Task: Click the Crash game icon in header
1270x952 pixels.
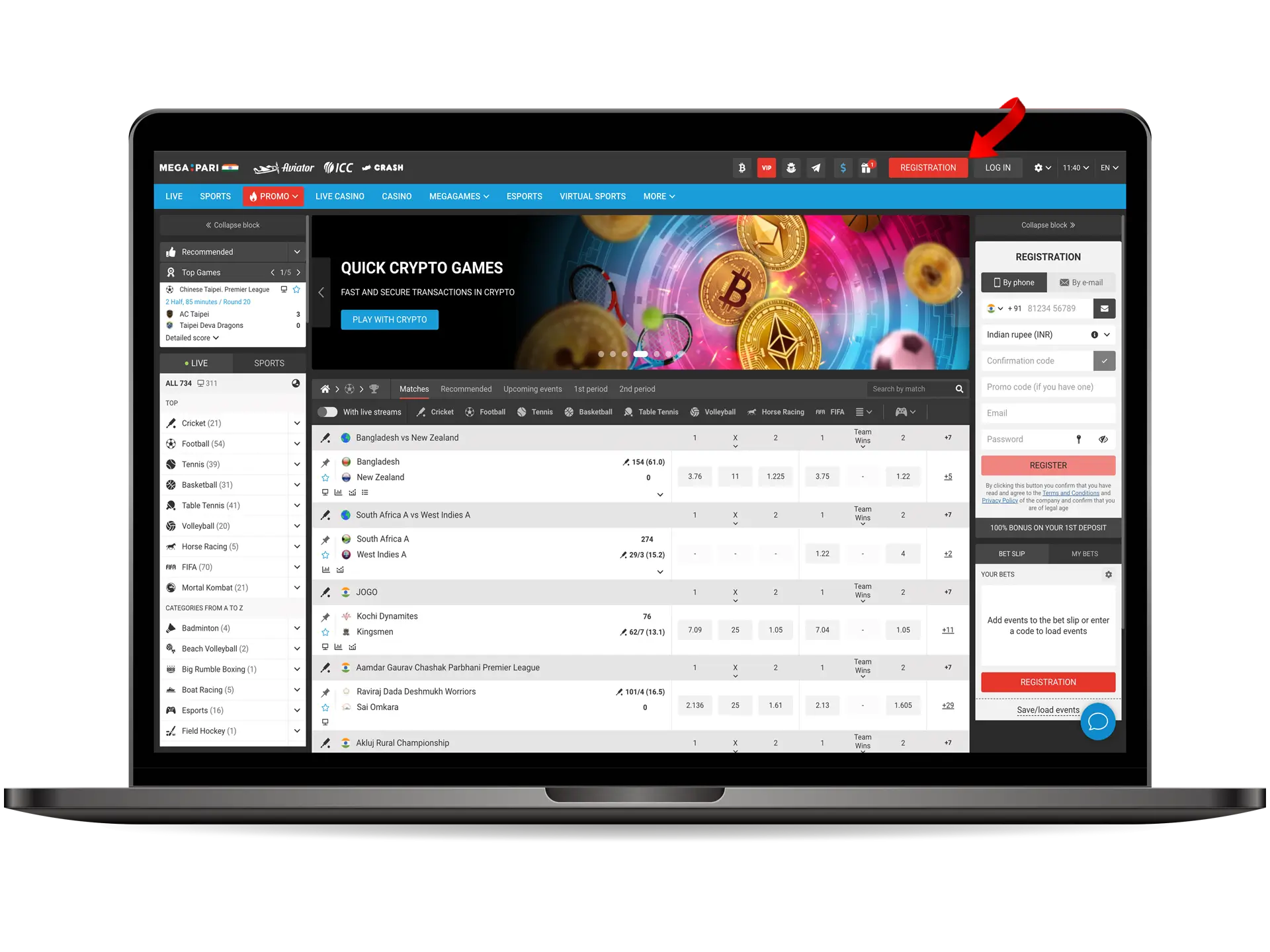Action: pos(384,167)
